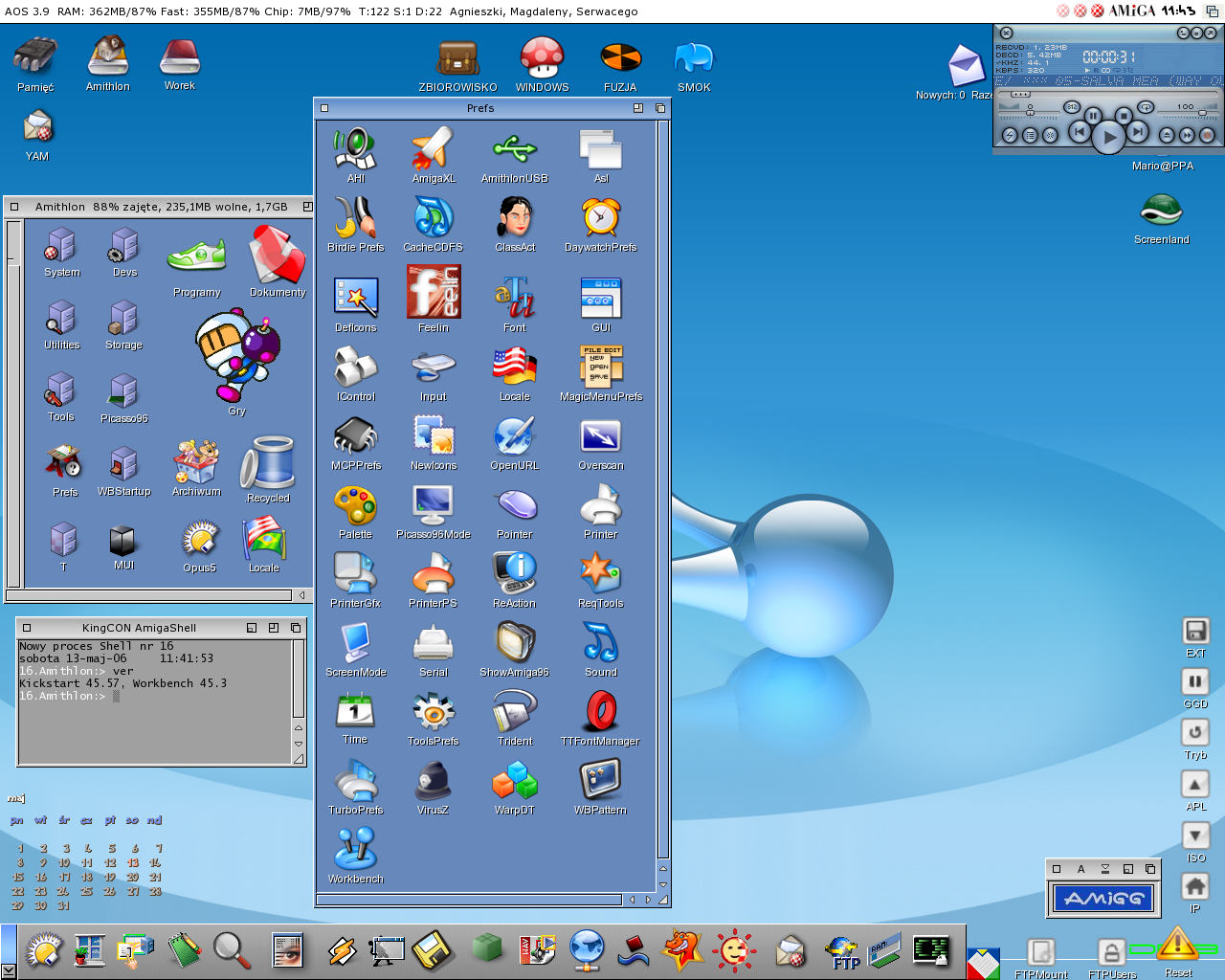Open the AmithlonUSB prefs icon
1225x980 pixels.
tap(514, 148)
